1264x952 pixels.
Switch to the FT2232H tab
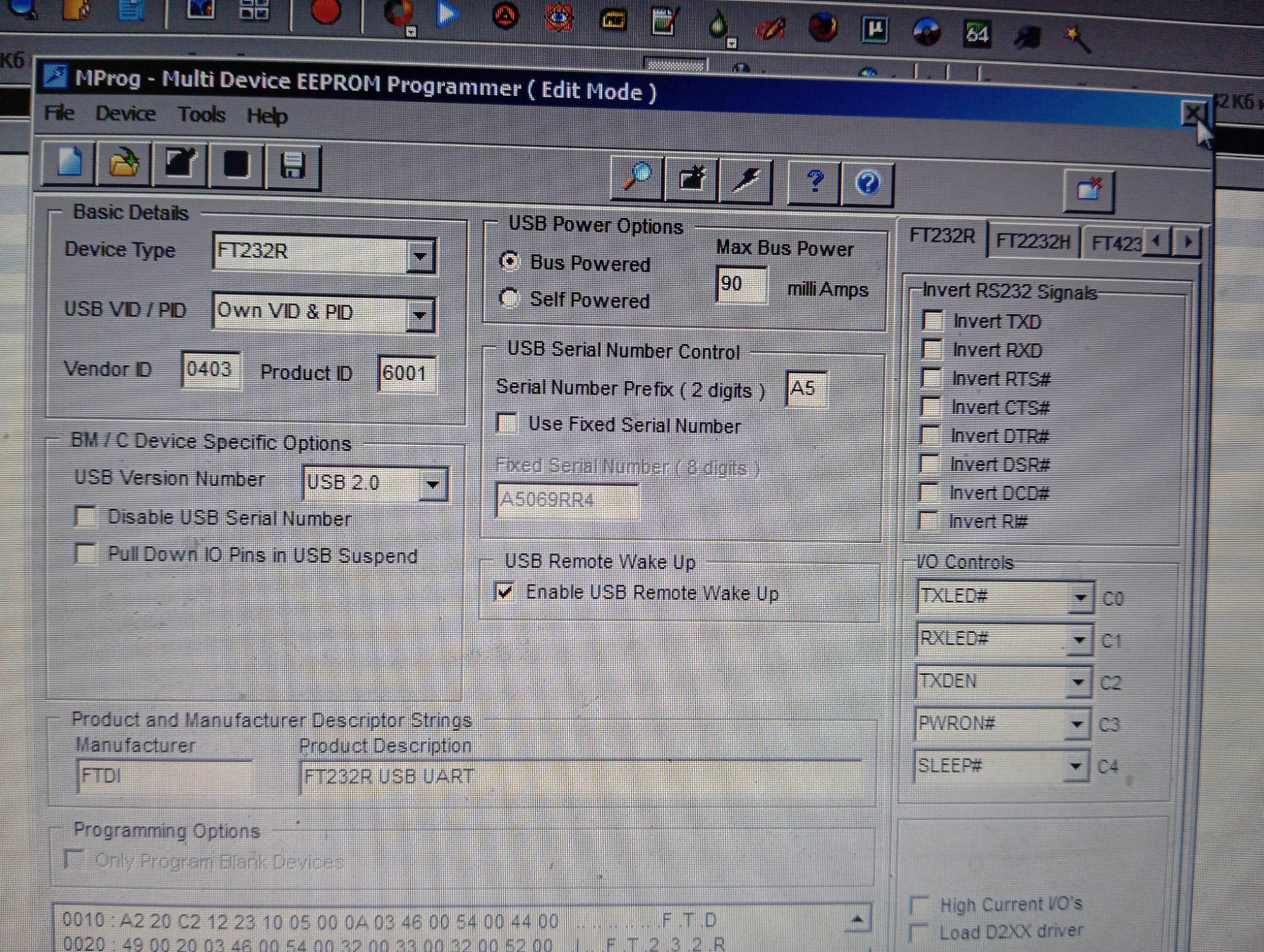(x=1033, y=241)
